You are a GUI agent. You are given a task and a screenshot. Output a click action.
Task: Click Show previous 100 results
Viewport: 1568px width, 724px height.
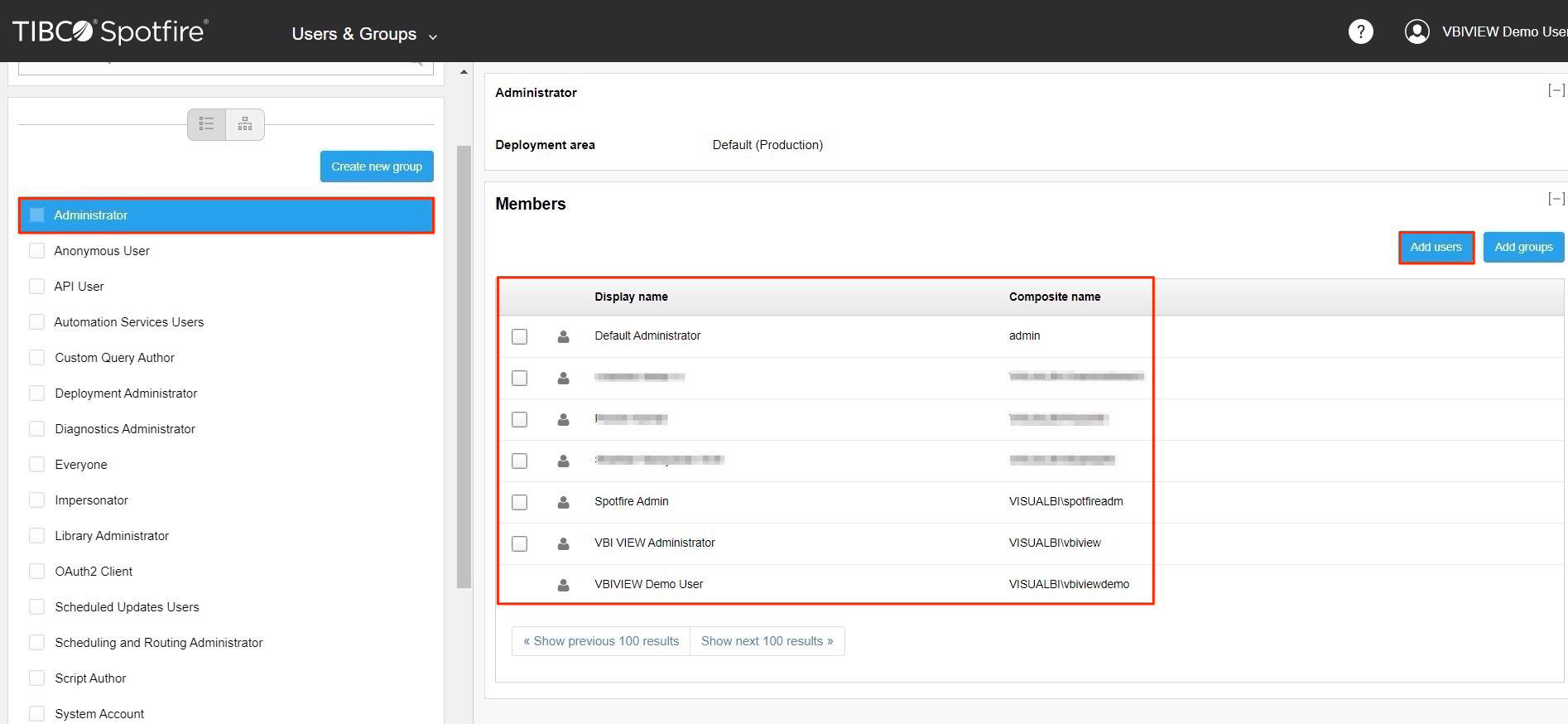coord(601,641)
